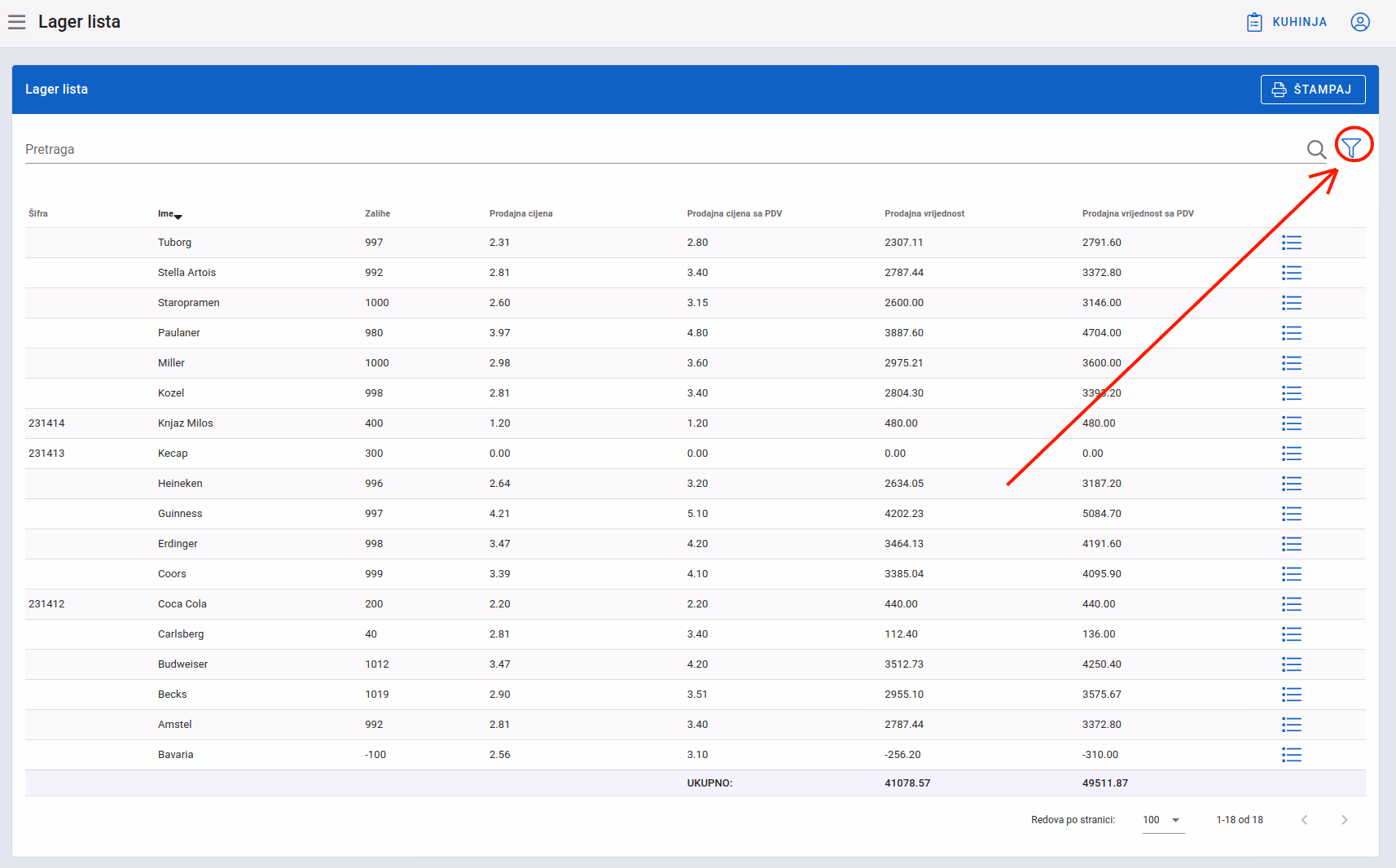This screenshot has width=1396, height=868.
Task: Open details list icon for Paulaner
Action: coord(1292,333)
